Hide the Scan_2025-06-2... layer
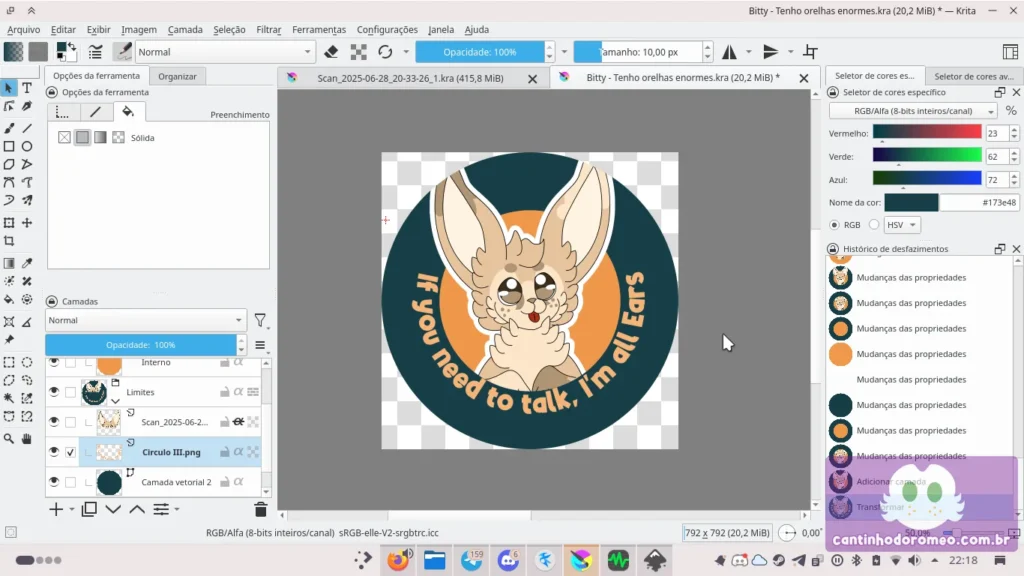 (x=54, y=421)
